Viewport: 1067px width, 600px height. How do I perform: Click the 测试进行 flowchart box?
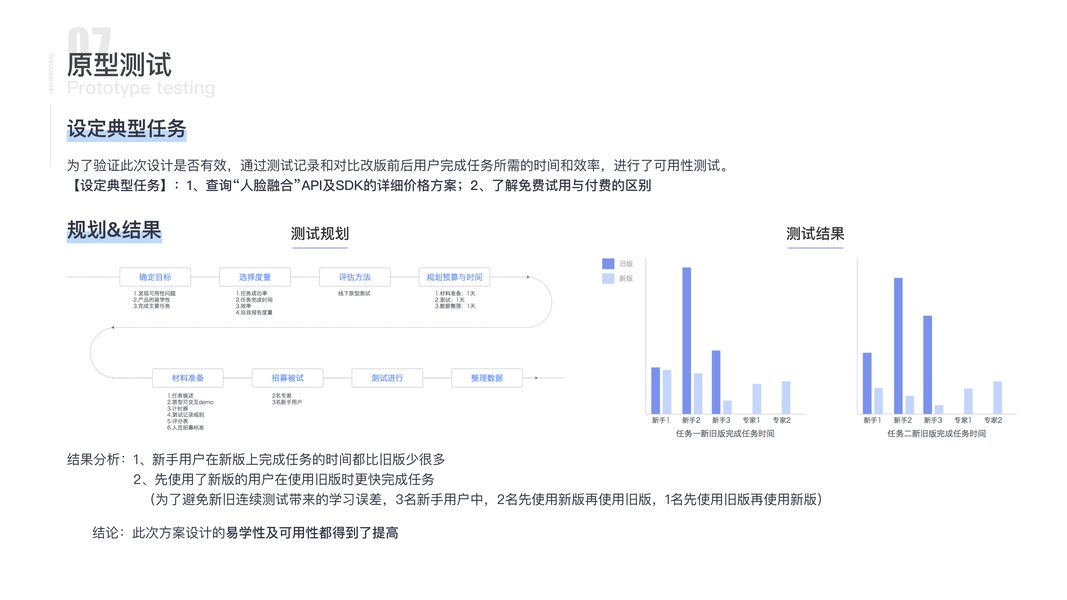[x=387, y=378]
